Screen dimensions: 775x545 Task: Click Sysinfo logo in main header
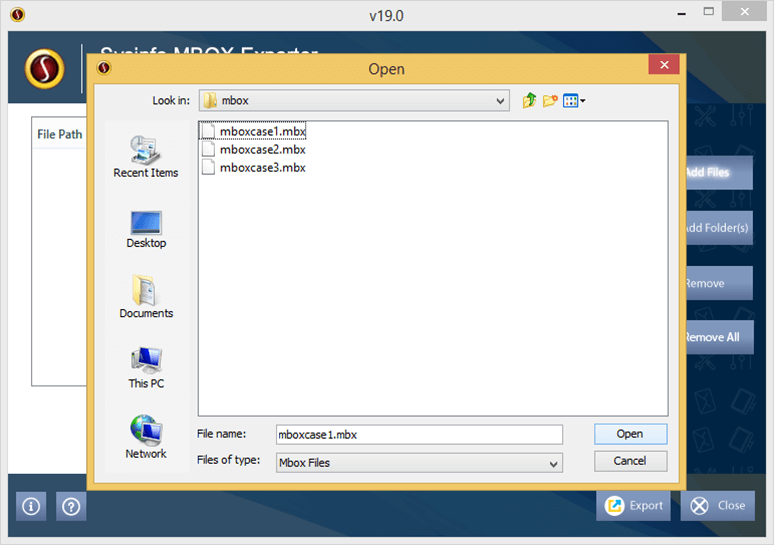tap(45, 69)
